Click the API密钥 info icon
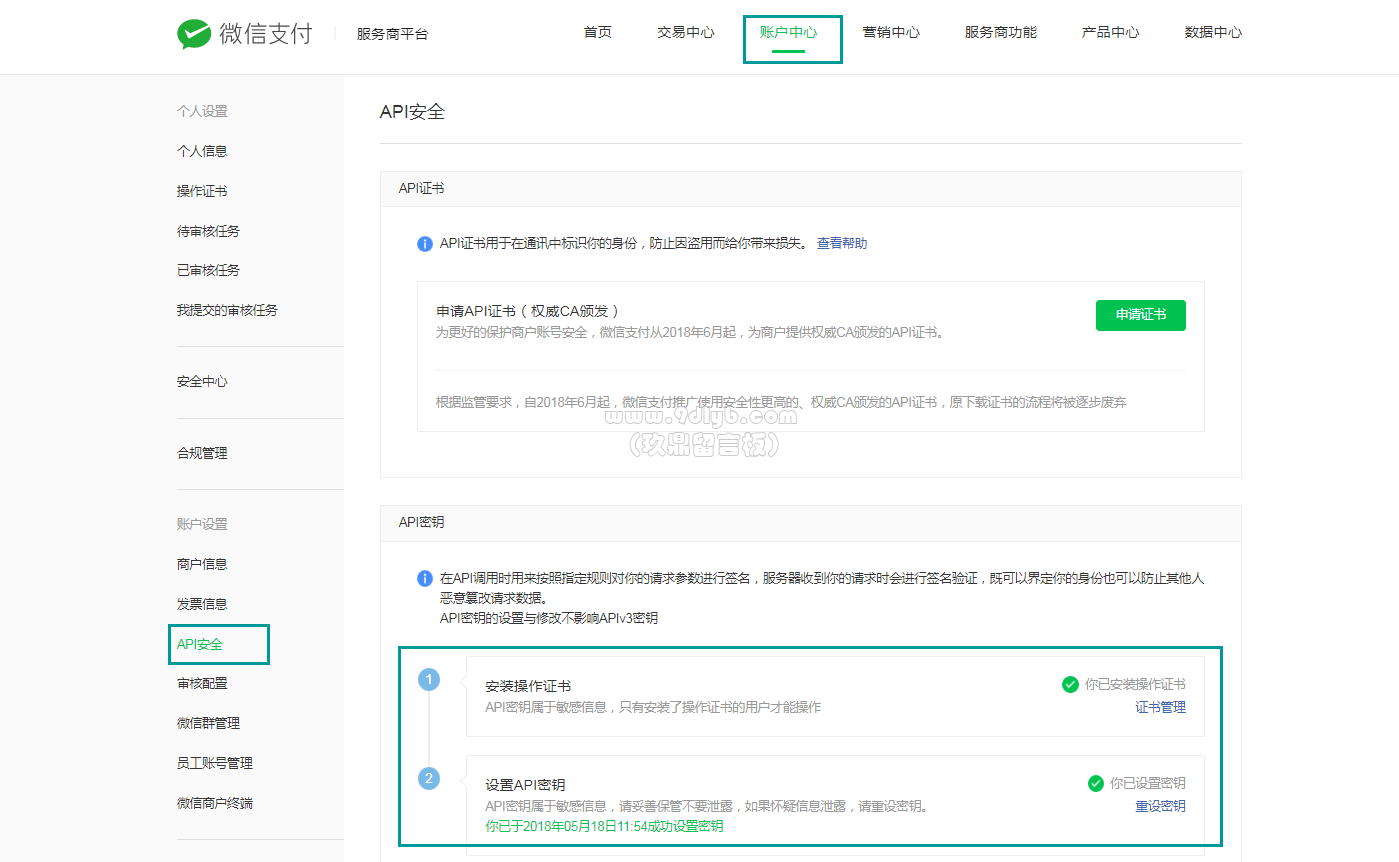The width and height of the screenshot is (1399, 862). 425,579
